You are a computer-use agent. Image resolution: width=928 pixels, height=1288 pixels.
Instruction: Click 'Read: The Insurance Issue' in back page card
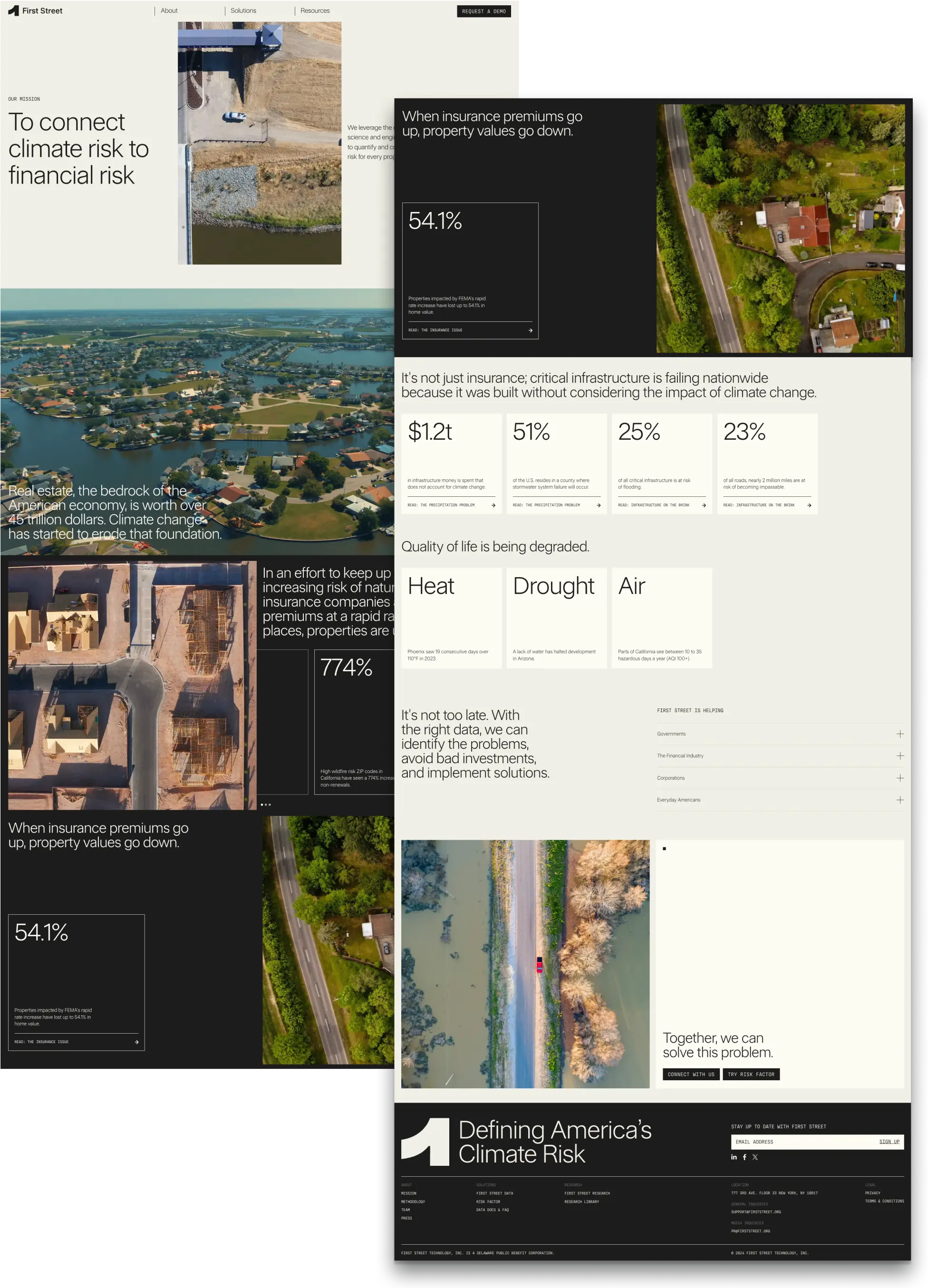[x=41, y=1042]
